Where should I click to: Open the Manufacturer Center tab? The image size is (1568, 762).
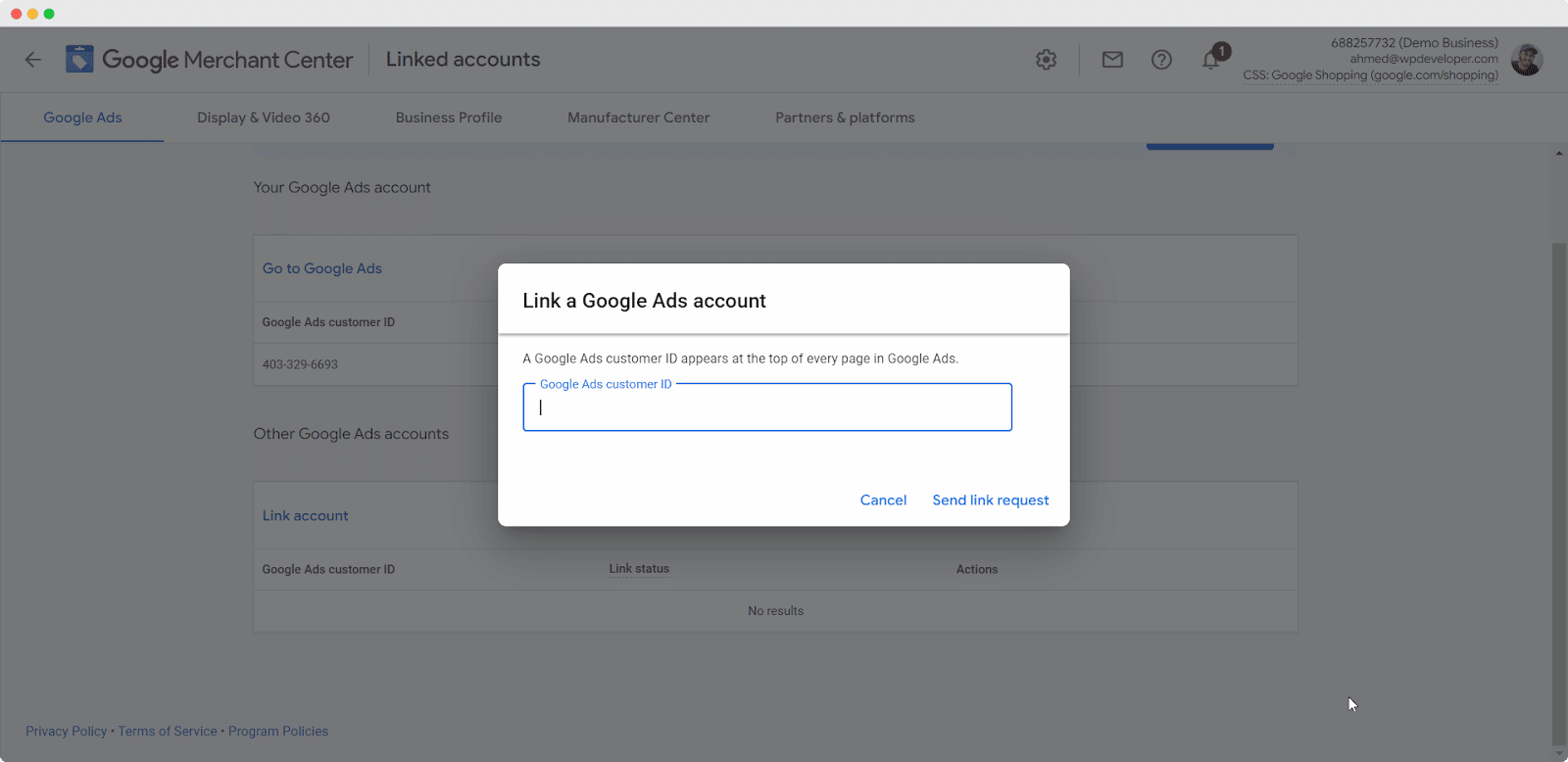[x=639, y=118]
